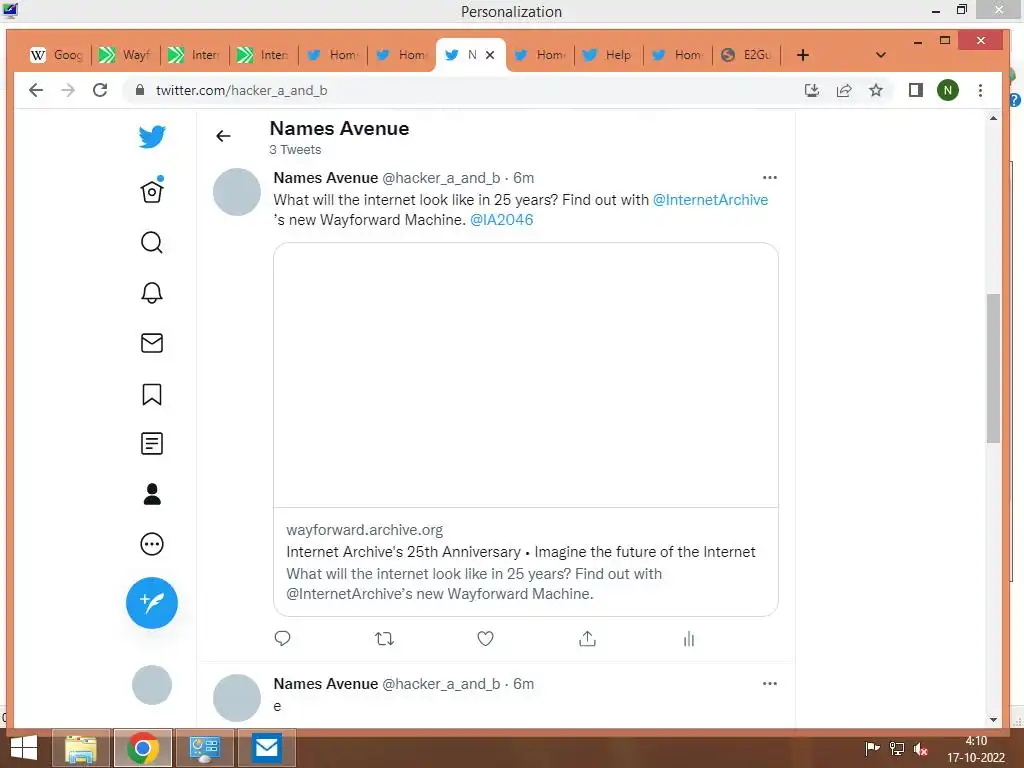The width and height of the screenshot is (1024, 768).
Task: Open Notifications bell icon
Action: tap(152, 293)
